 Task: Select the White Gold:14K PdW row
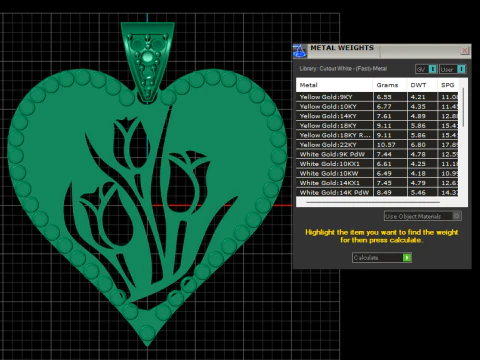tap(377, 192)
